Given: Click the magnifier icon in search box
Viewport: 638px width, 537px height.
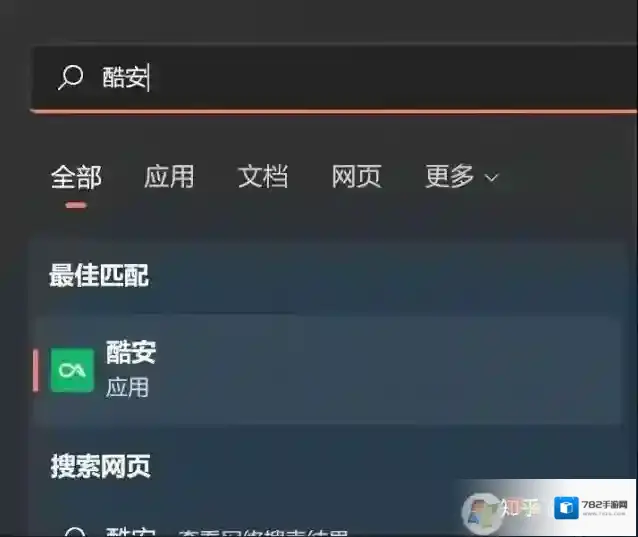Looking at the screenshot, I should click(x=70, y=77).
